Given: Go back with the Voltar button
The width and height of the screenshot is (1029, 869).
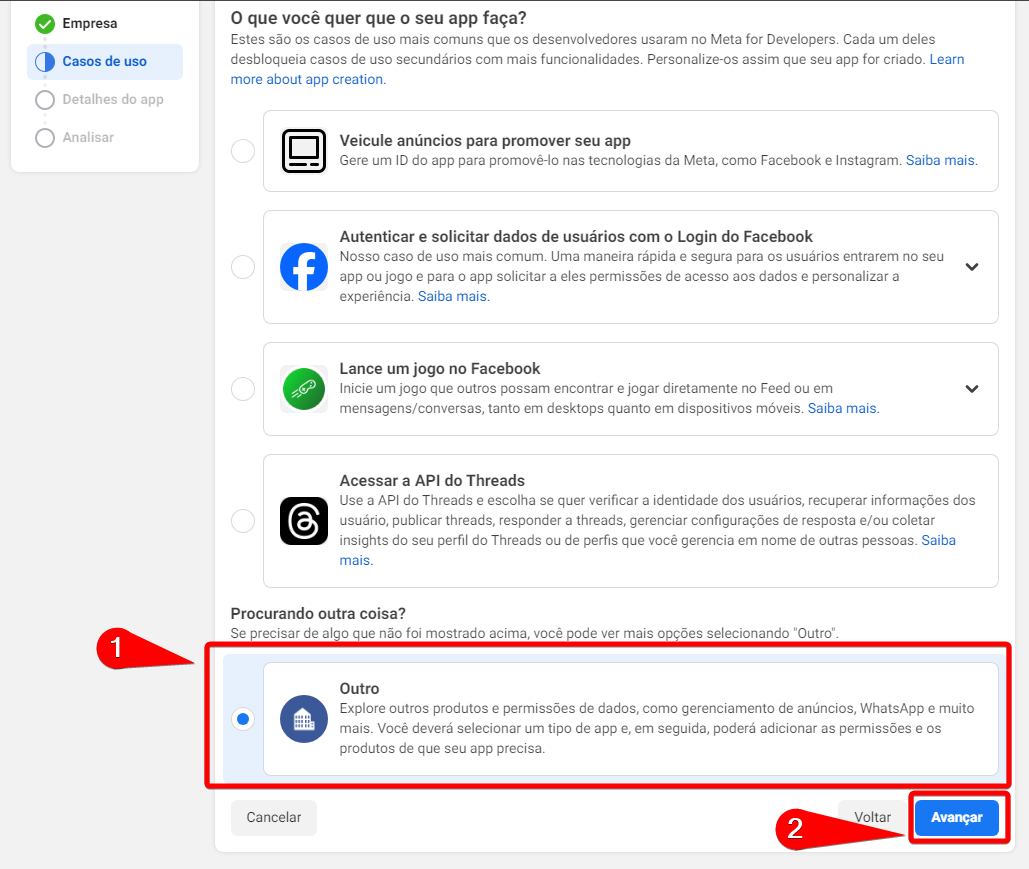Looking at the screenshot, I should click(x=872, y=817).
